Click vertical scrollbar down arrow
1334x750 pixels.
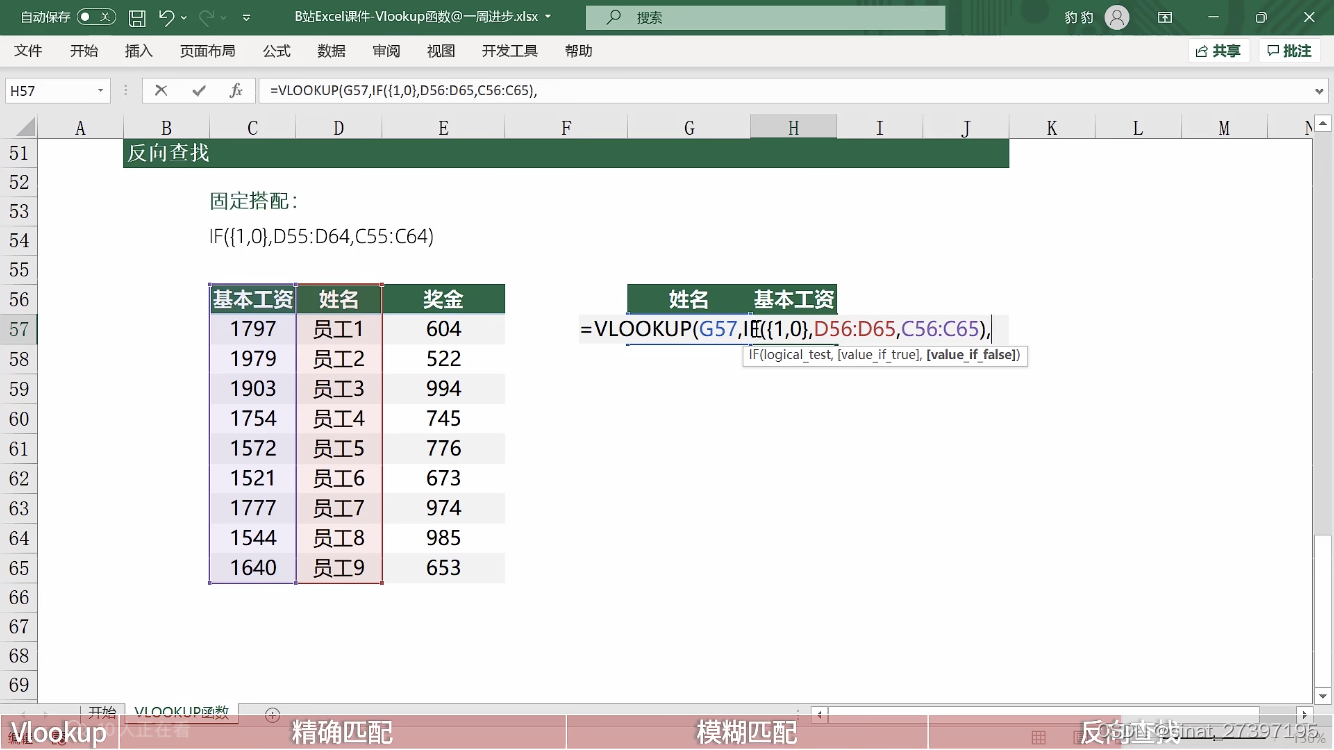pyautogui.click(x=1323, y=696)
